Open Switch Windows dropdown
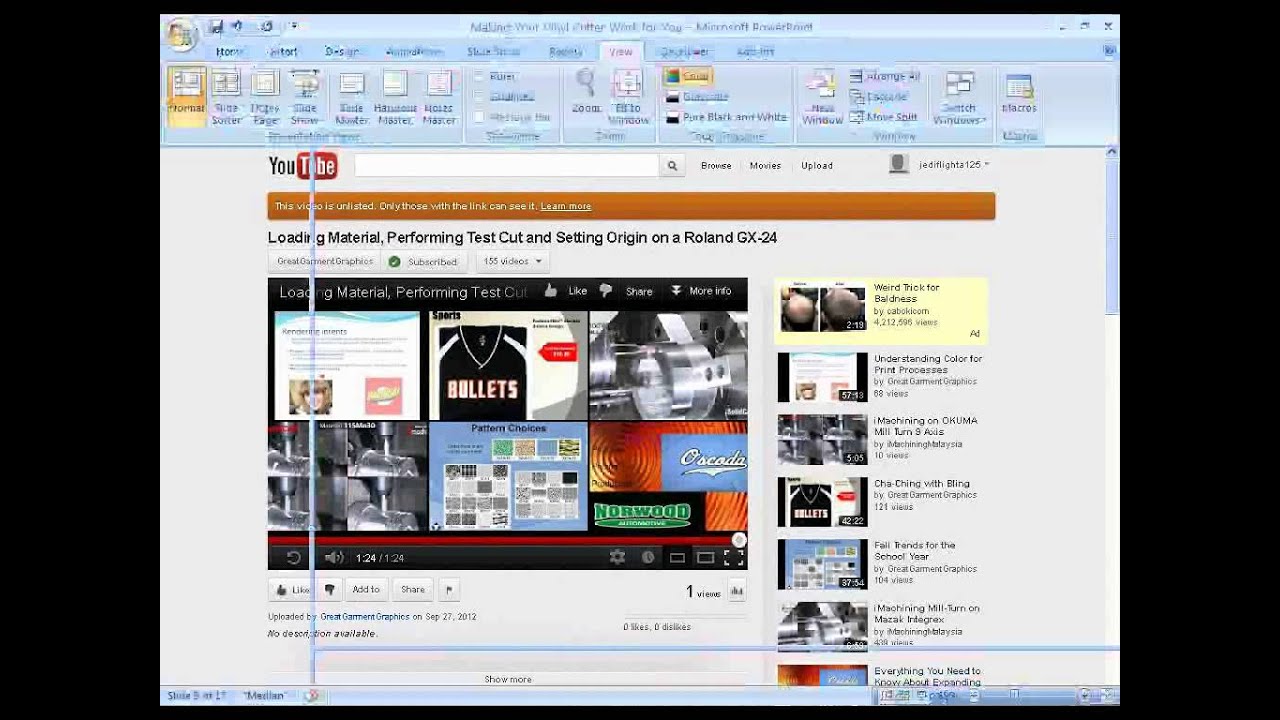 point(959,98)
